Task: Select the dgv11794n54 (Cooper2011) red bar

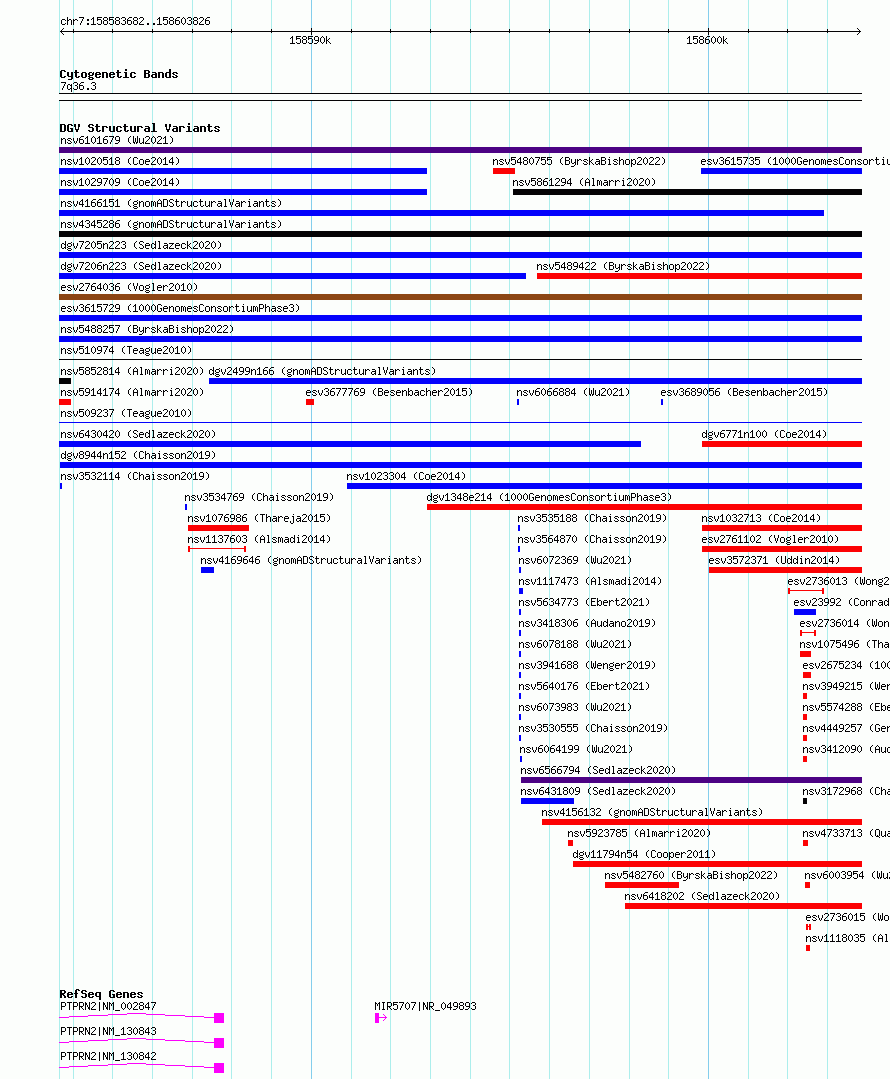Action: tap(717, 864)
